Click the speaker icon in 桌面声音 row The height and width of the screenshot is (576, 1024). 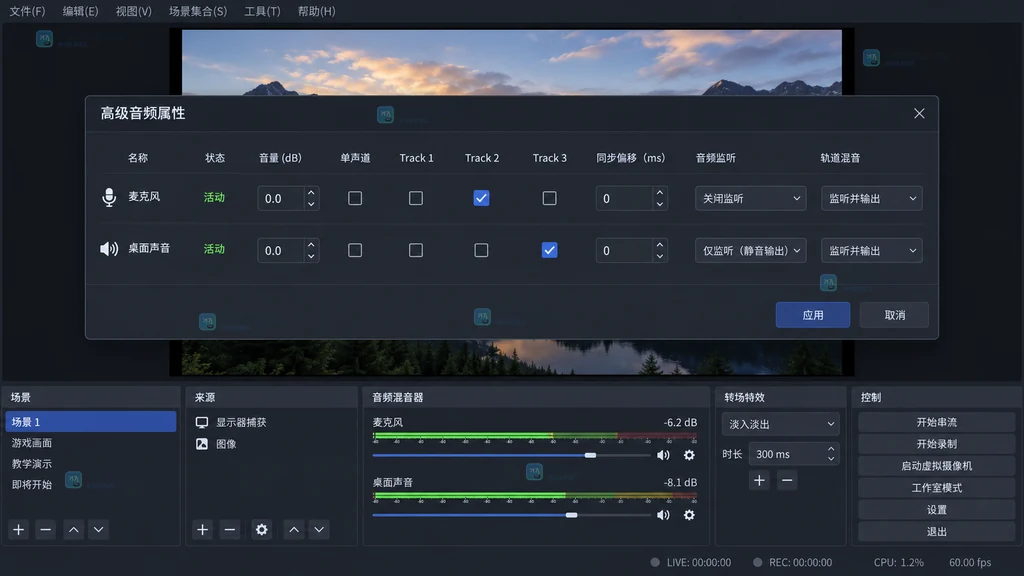109,249
